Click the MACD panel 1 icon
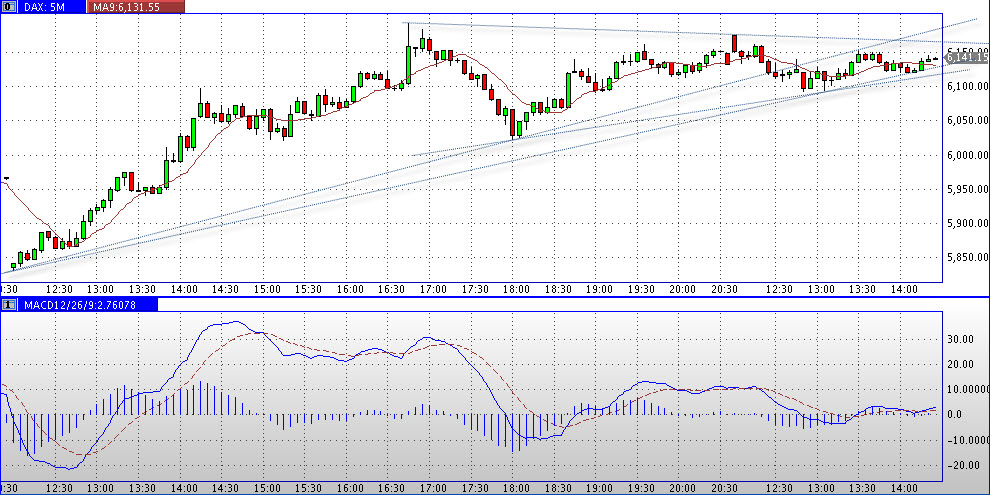 (7, 303)
